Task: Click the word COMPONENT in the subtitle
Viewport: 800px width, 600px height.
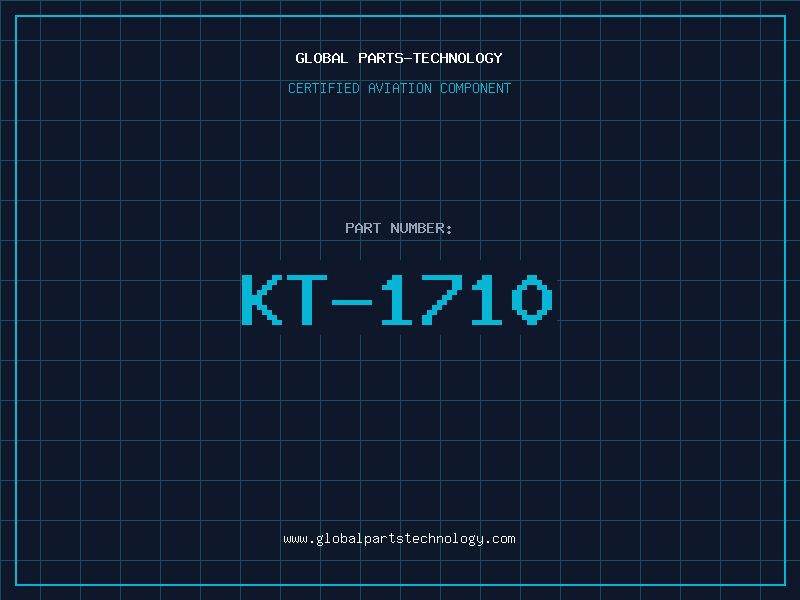Action: coord(475,88)
